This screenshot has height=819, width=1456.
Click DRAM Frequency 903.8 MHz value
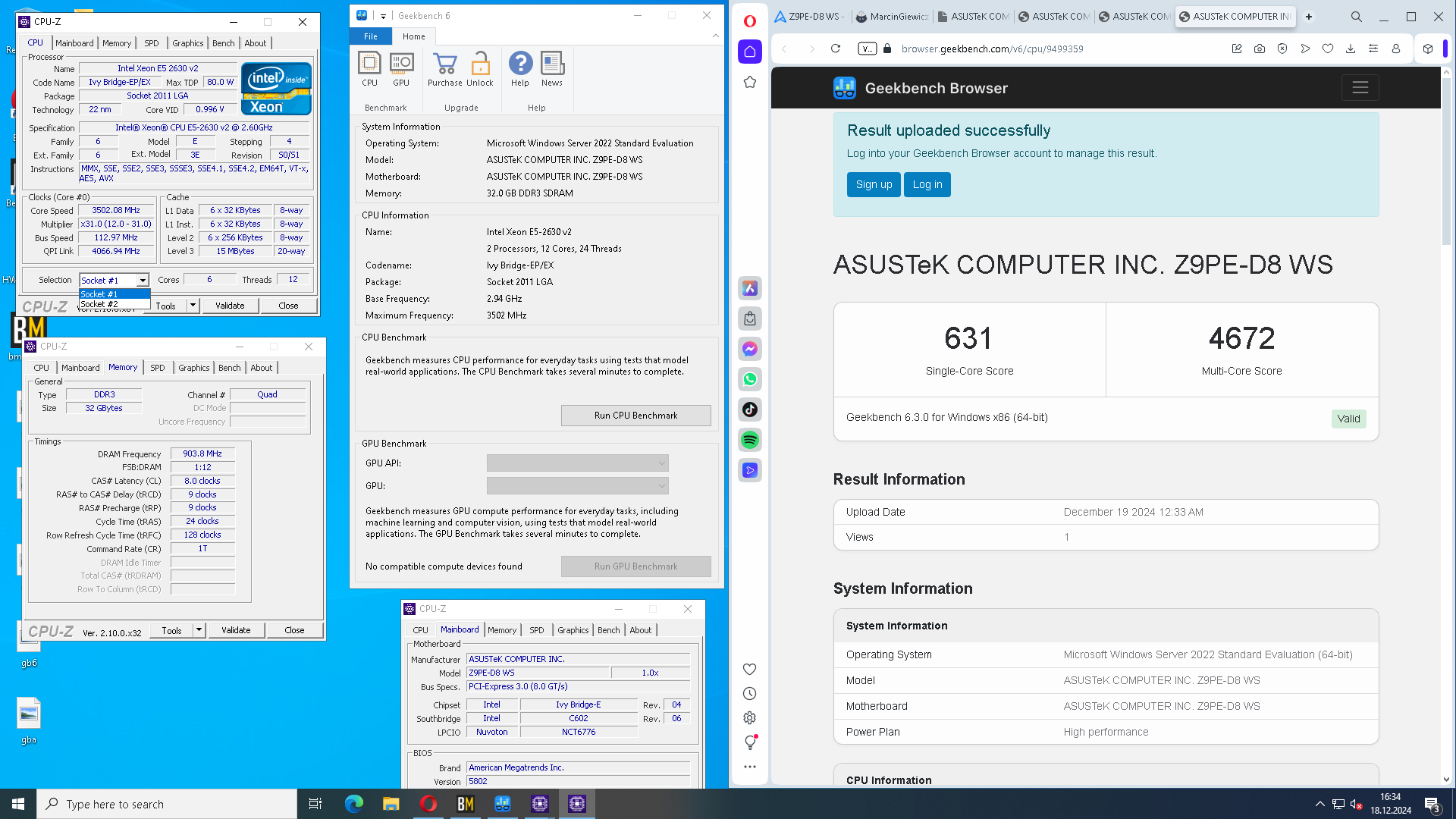(x=202, y=453)
